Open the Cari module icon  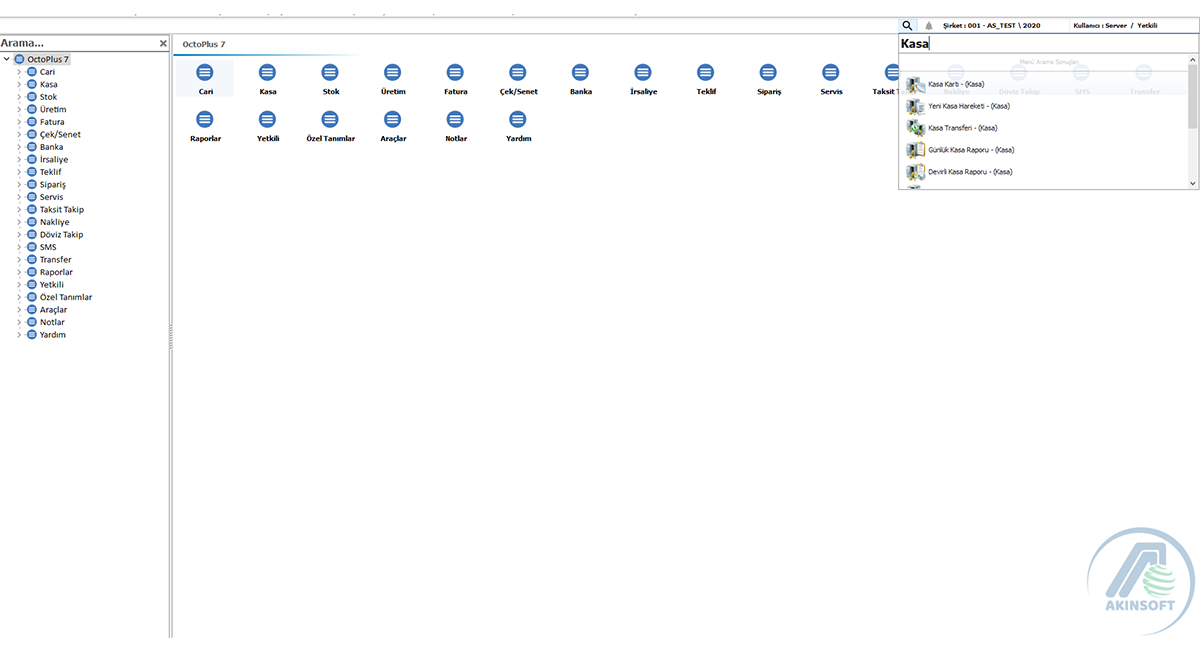coord(205,73)
